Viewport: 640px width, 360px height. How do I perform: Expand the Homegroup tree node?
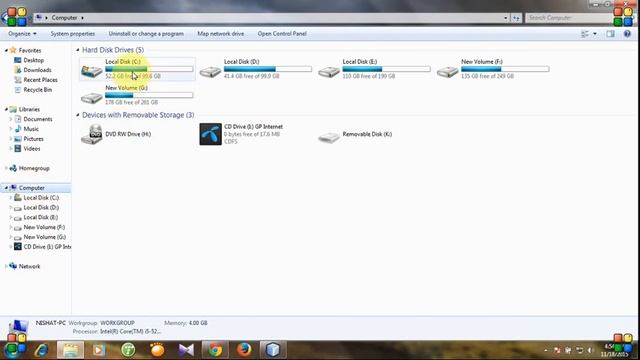pos(6,168)
